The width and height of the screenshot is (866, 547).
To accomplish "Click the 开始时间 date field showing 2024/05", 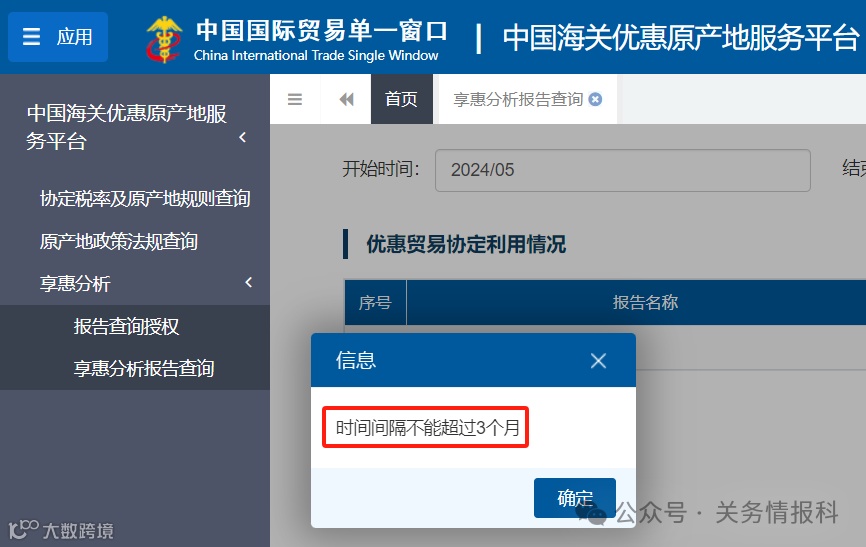I will (x=622, y=170).
